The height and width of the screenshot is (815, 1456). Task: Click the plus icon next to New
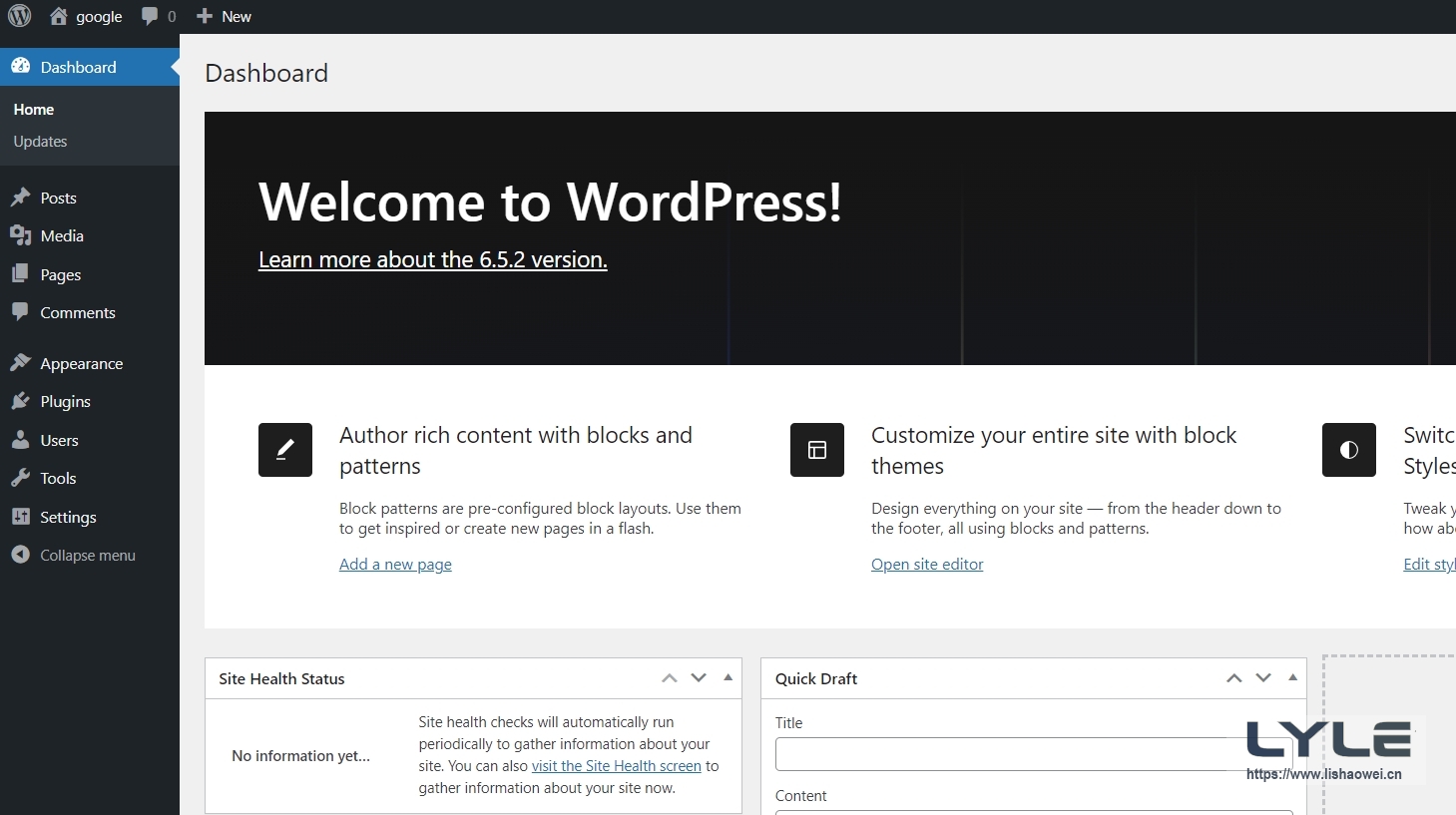[x=205, y=16]
